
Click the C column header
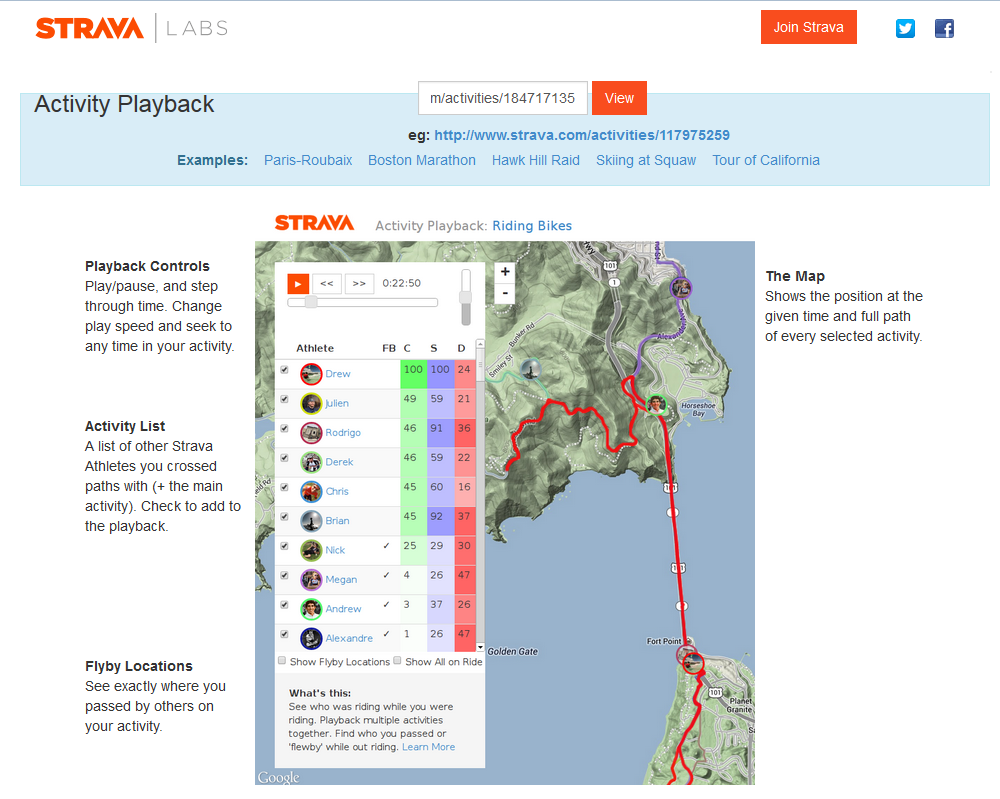(x=407, y=348)
